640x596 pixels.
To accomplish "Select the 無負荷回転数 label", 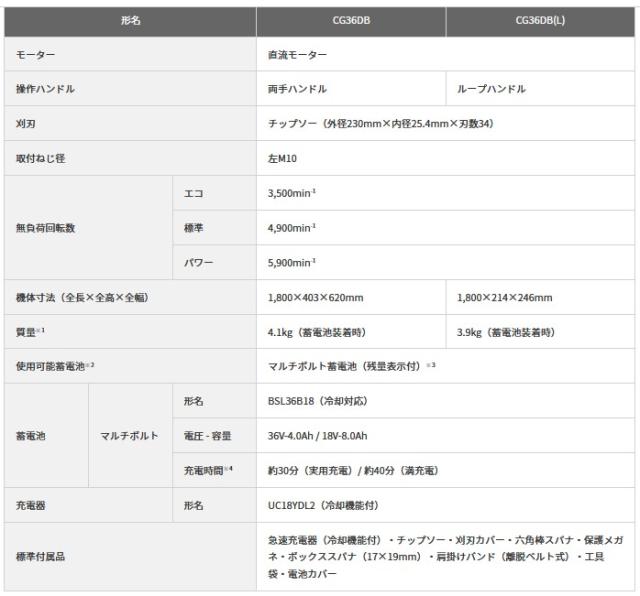I will [x=45, y=228].
